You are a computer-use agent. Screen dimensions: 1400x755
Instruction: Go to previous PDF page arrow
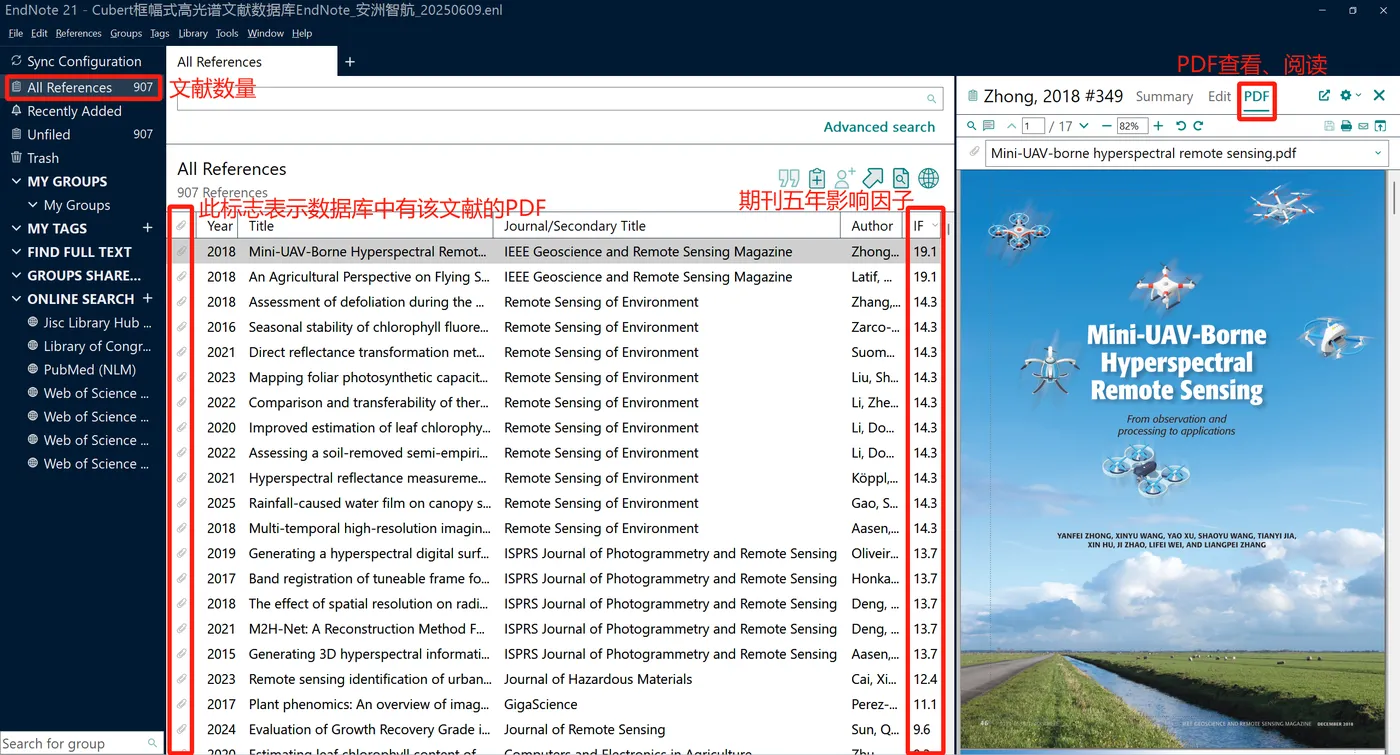pos(1011,126)
